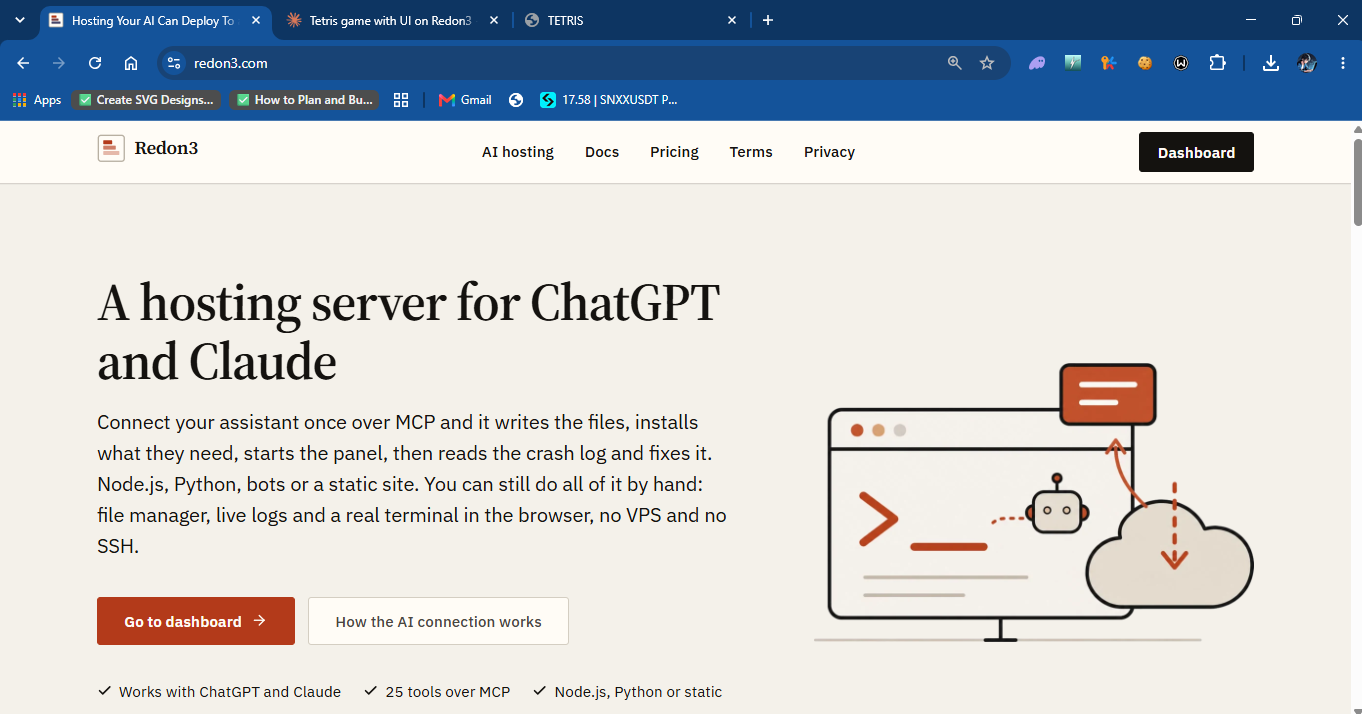The height and width of the screenshot is (714, 1362).
Task: Open the Gmail bookmark
Action: [465, 100]
